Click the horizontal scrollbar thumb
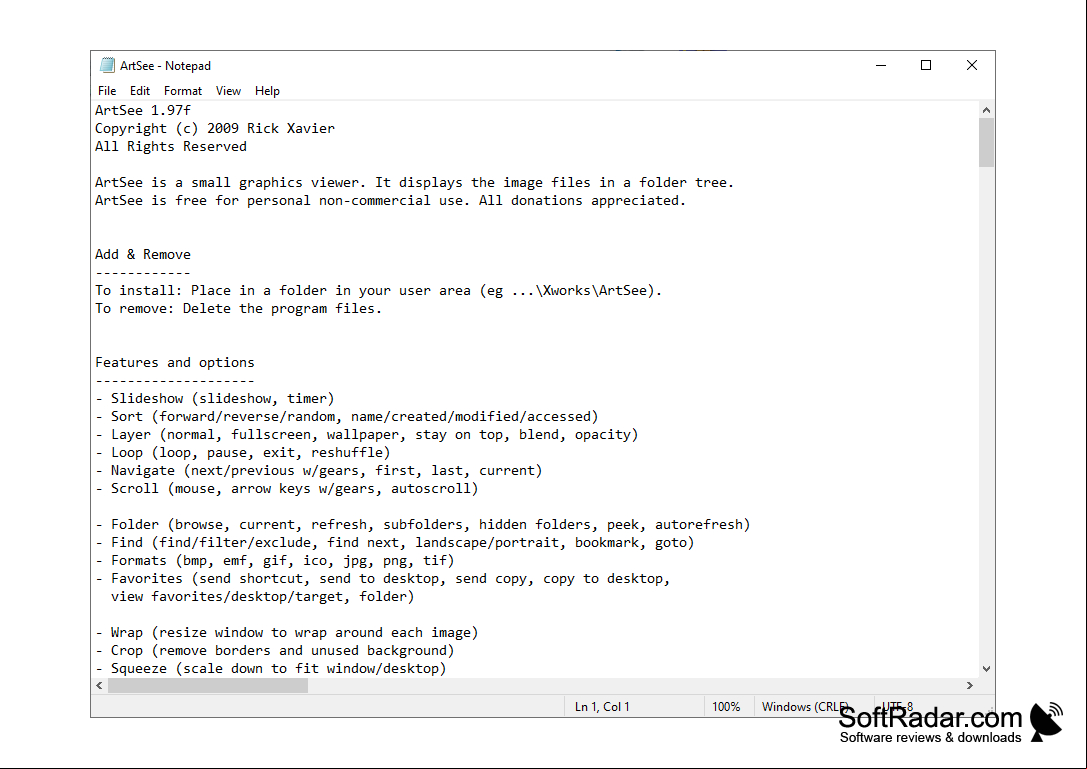 point(208,685)
